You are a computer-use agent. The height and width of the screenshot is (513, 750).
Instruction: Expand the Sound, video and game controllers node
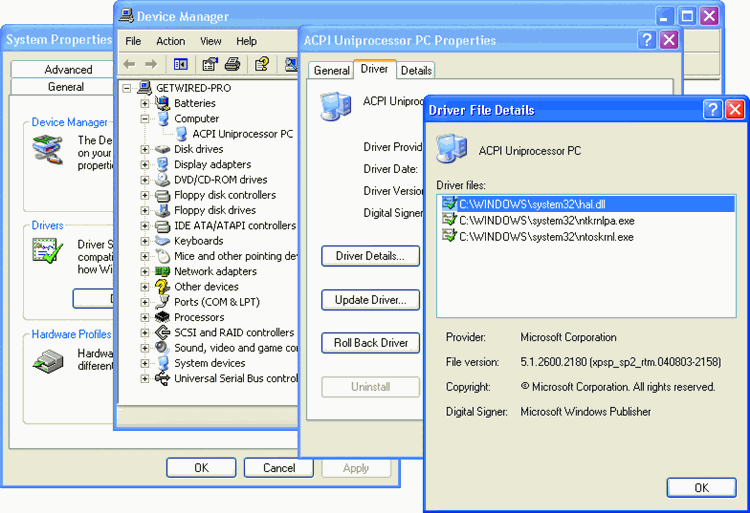tap(144, 348)
